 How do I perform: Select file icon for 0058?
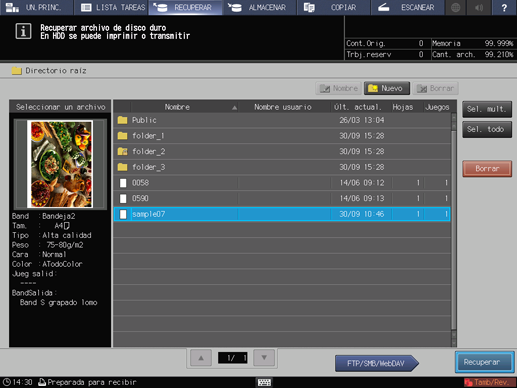(123, 183)
